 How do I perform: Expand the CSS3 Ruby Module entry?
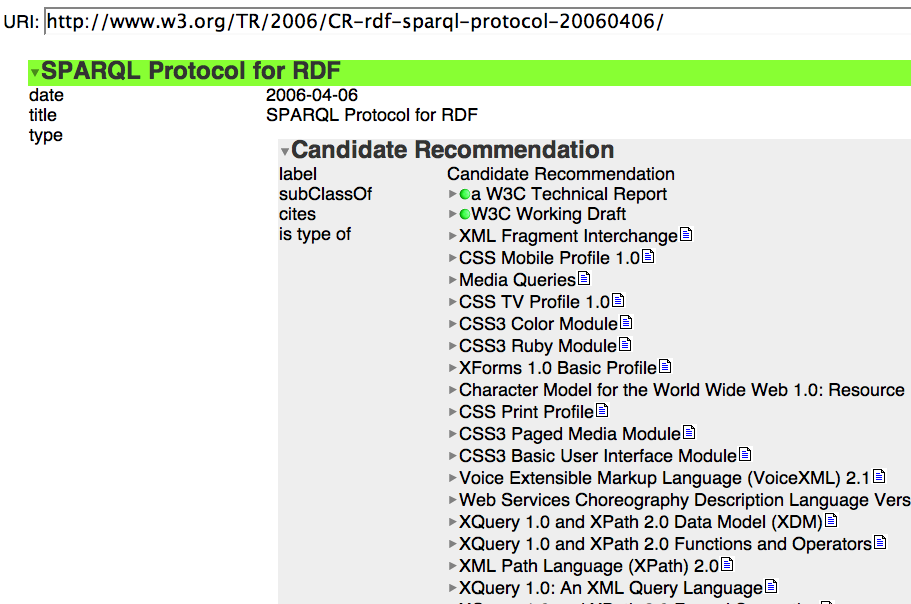453,346
